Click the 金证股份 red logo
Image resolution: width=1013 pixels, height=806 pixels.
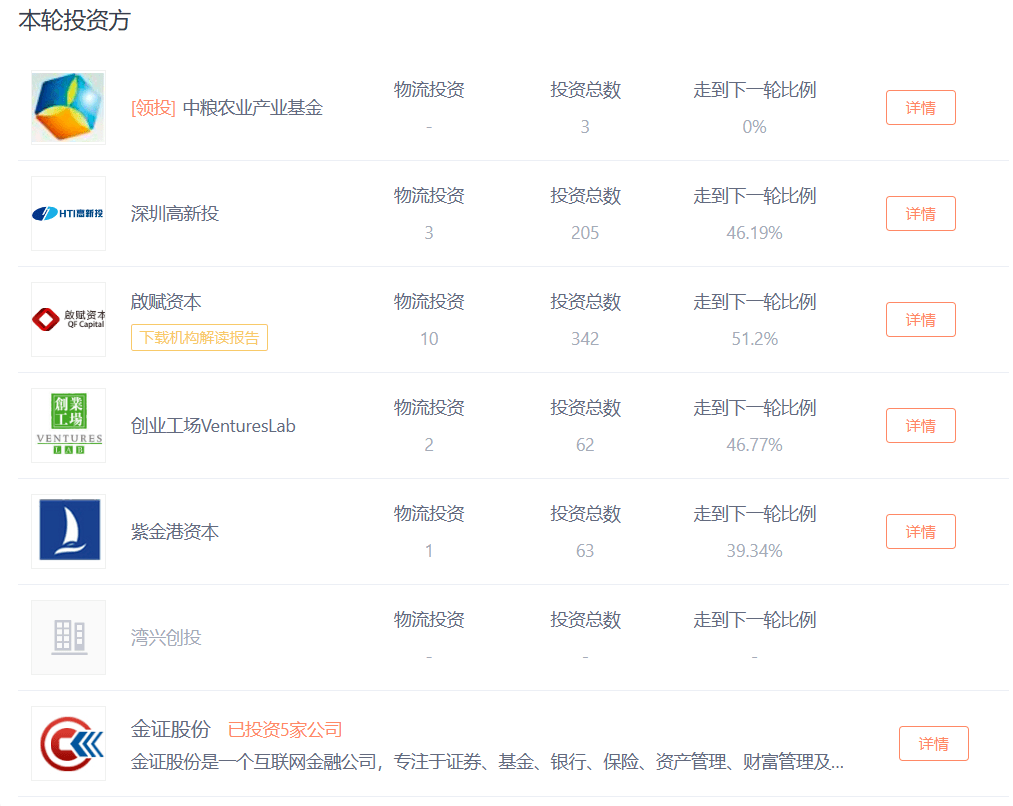(x=68, y=743)
